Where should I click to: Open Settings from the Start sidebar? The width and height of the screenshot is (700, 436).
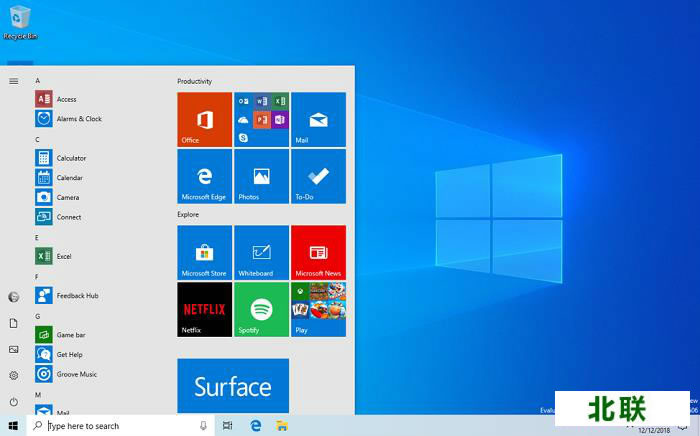[x=13, y=375]
